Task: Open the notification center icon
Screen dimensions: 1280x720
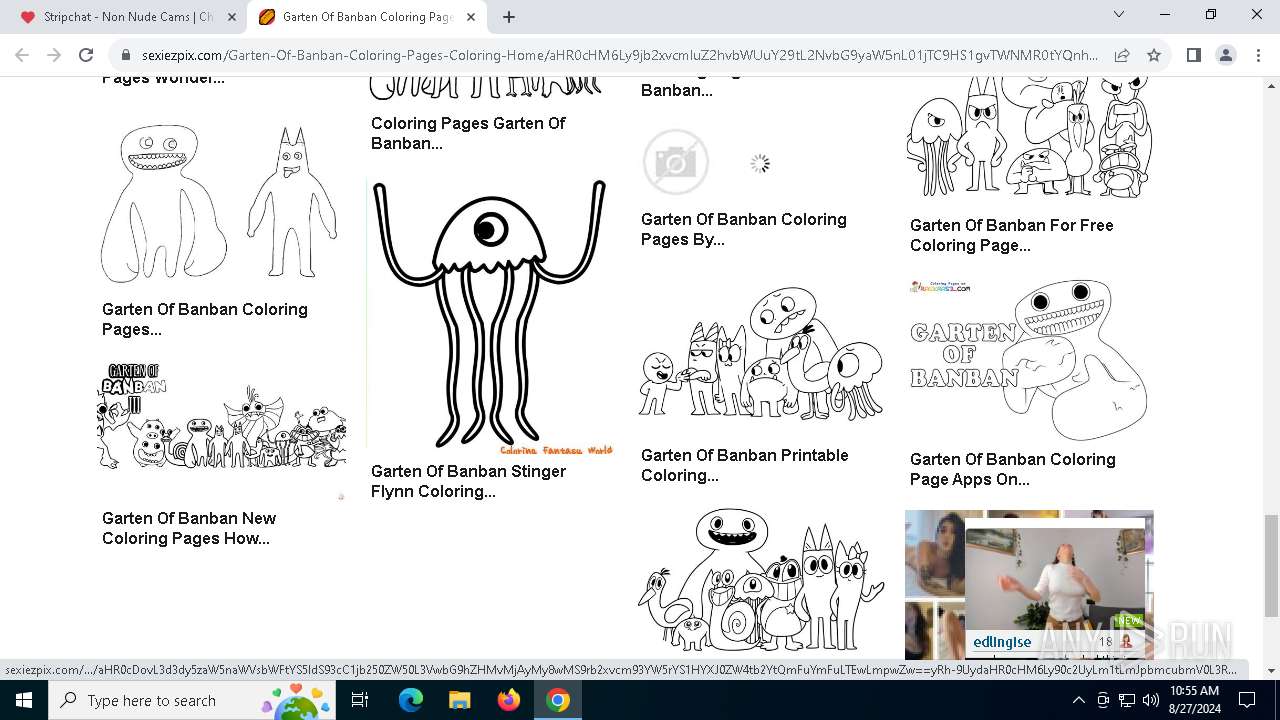Action: pyautogui.click(x=1247, y=700)
